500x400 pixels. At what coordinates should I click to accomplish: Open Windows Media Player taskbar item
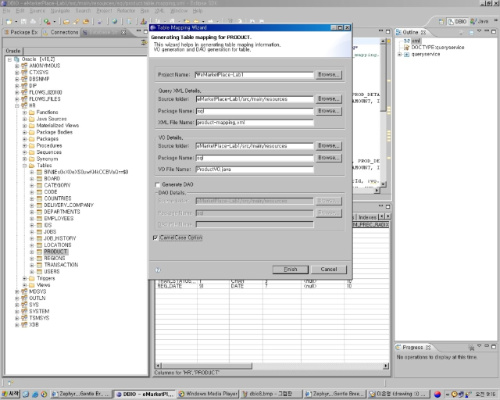pos(208,394)
